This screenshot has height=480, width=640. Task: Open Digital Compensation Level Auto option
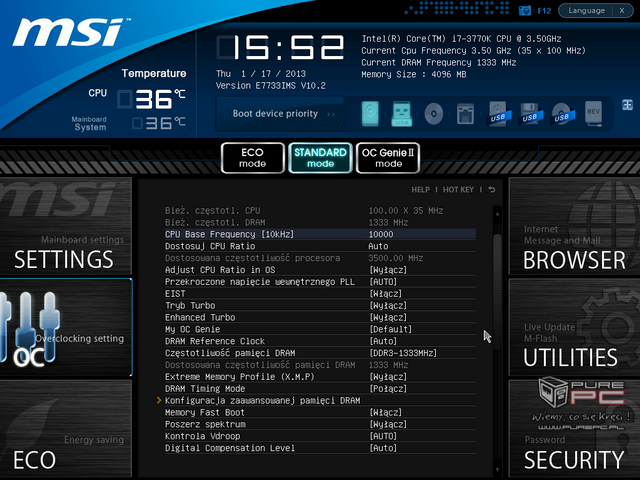383,448
